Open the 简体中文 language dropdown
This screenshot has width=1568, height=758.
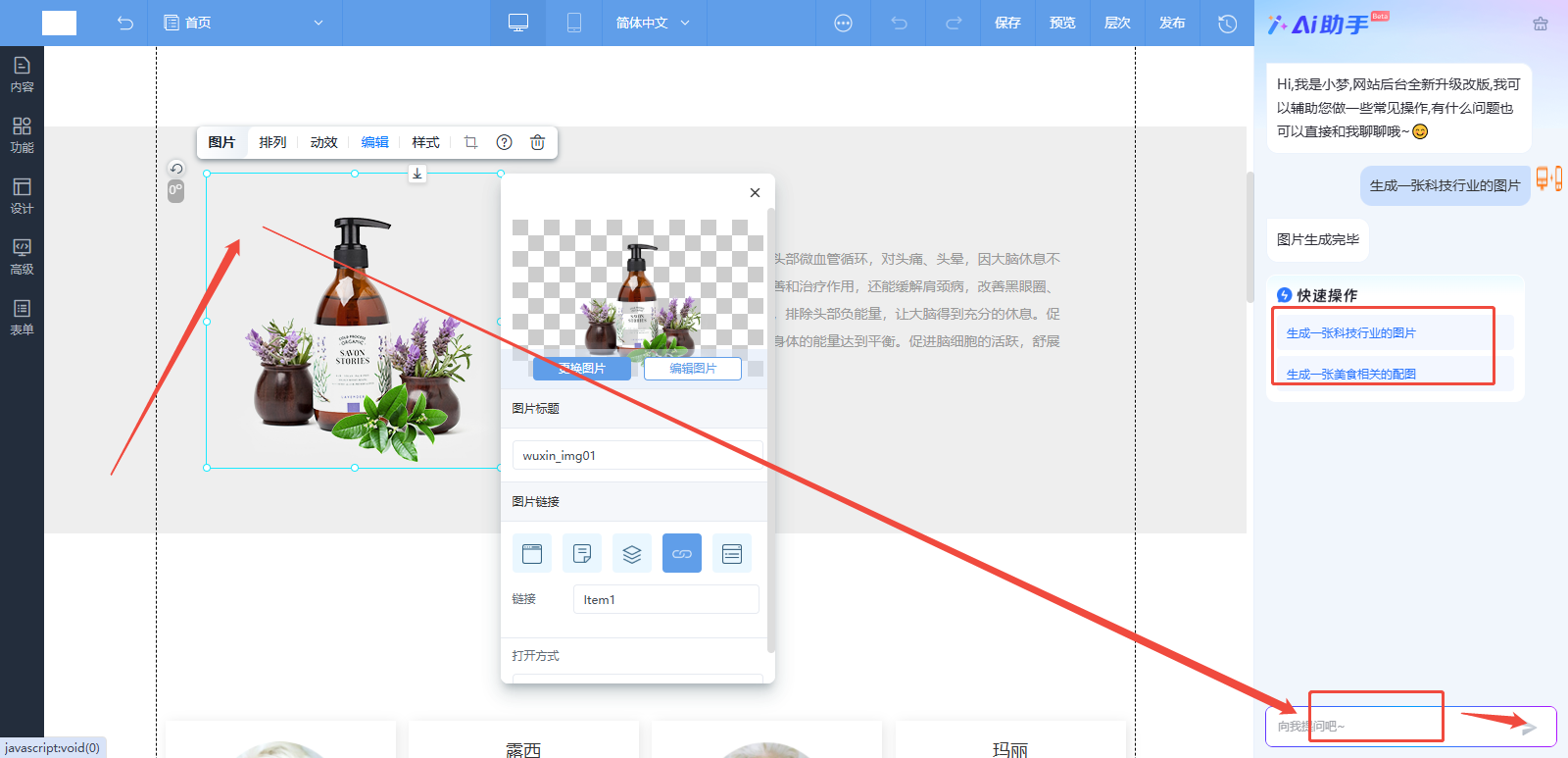tap(653, 23)
